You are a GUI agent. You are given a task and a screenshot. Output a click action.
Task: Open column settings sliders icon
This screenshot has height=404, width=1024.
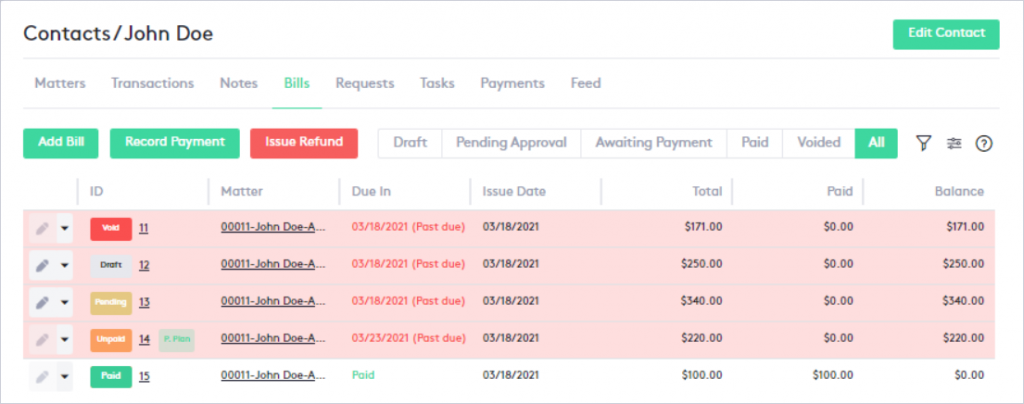954,143
